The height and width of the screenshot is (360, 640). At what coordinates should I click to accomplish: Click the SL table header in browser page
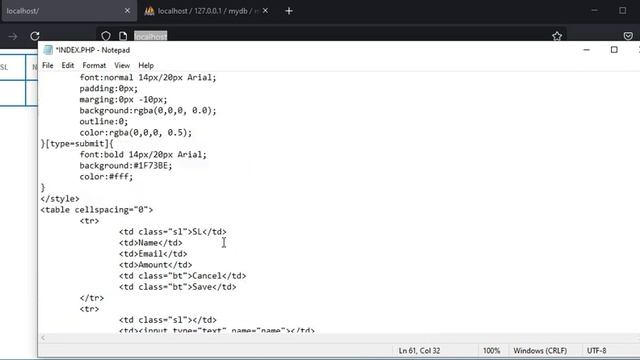coord(4,67)
